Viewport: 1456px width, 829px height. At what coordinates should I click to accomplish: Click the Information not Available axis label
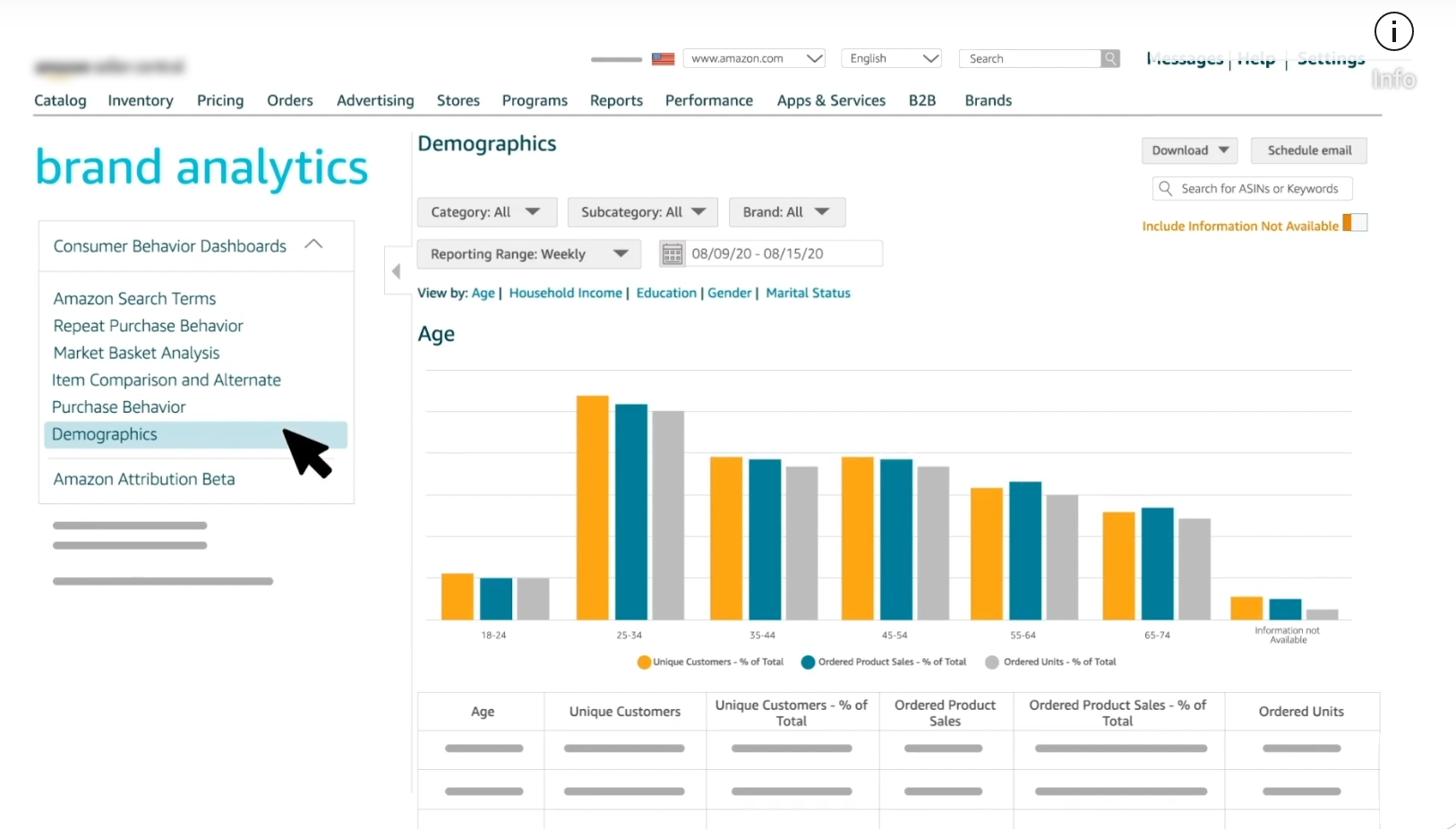point(1288,635)
